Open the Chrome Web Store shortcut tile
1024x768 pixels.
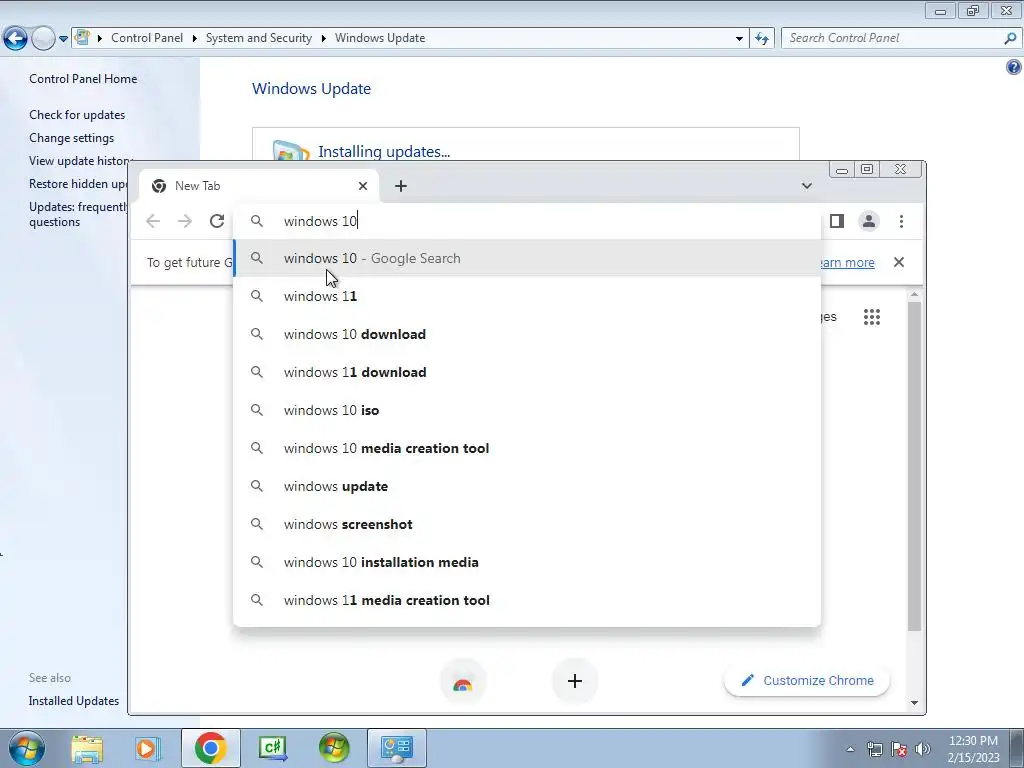(462, 681)
